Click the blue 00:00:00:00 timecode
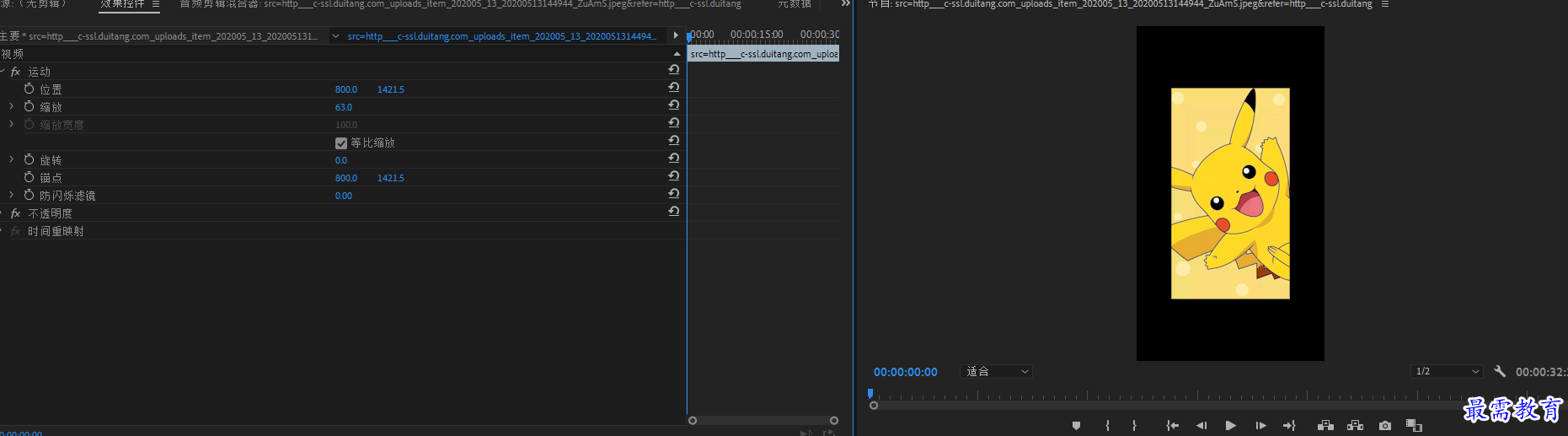The height and width of the screenshot is (436, 1568). tap(906, 372)
